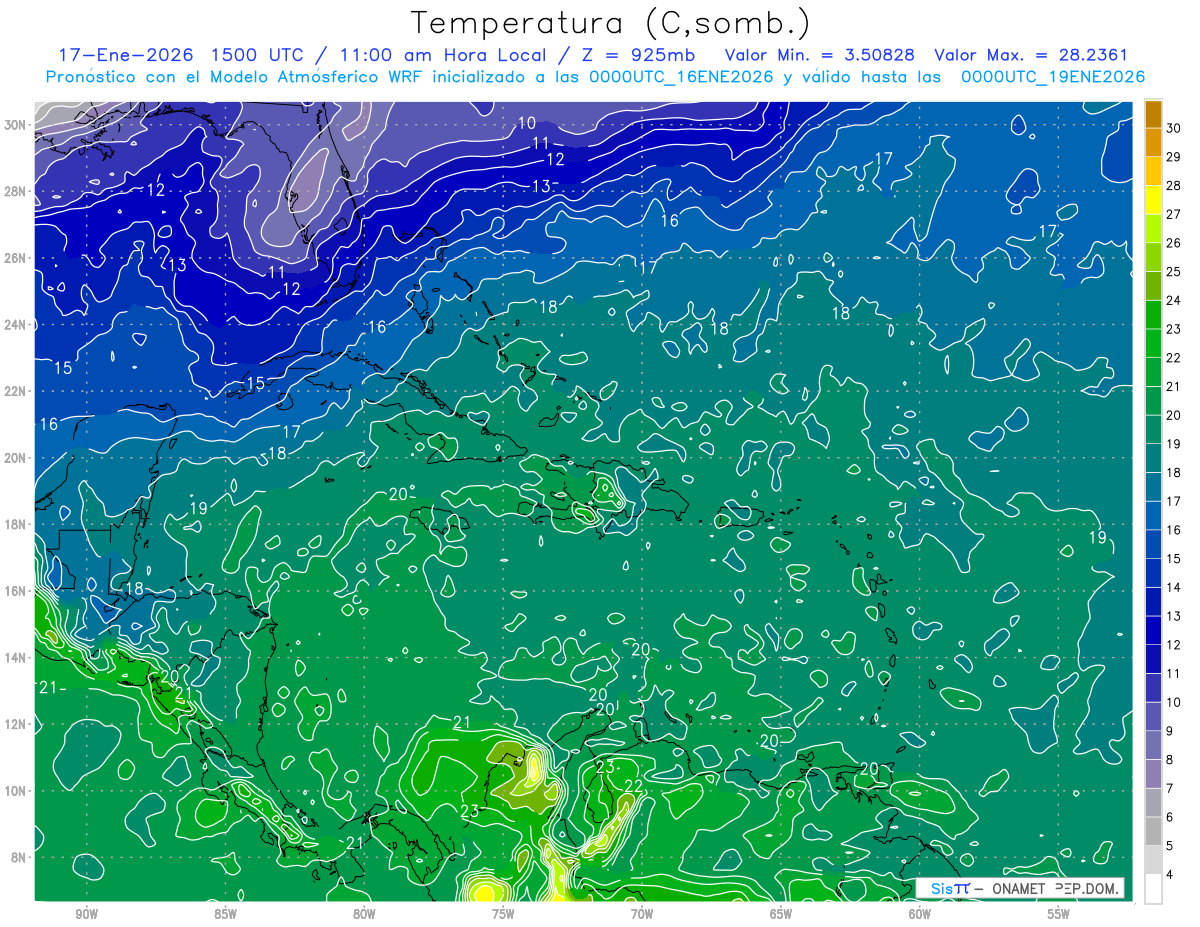Click the legend swatch between 19 and 20
Screen dimensions: 1200x927
pyautogui.click(x=1154, y=429)
